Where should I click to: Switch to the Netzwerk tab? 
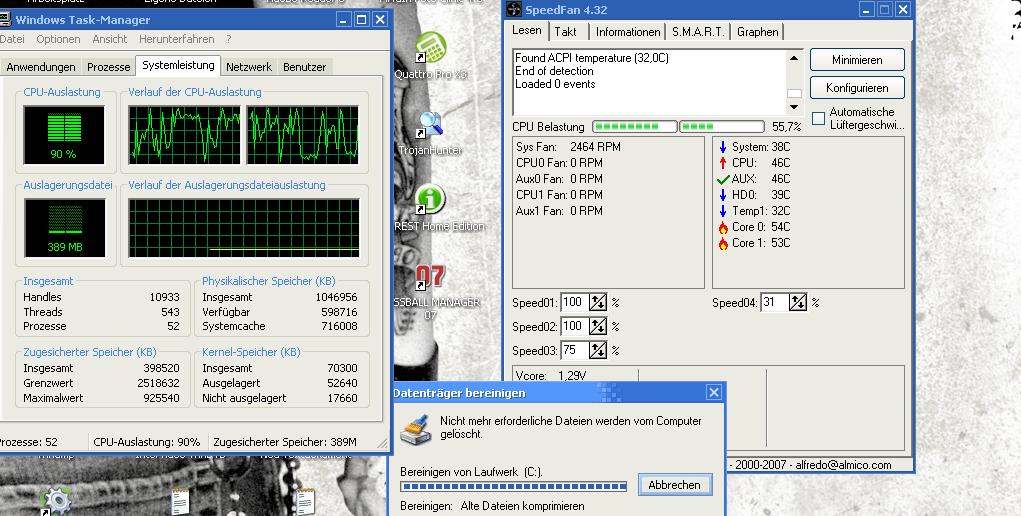pyautogui.click(x=249, y=67)
